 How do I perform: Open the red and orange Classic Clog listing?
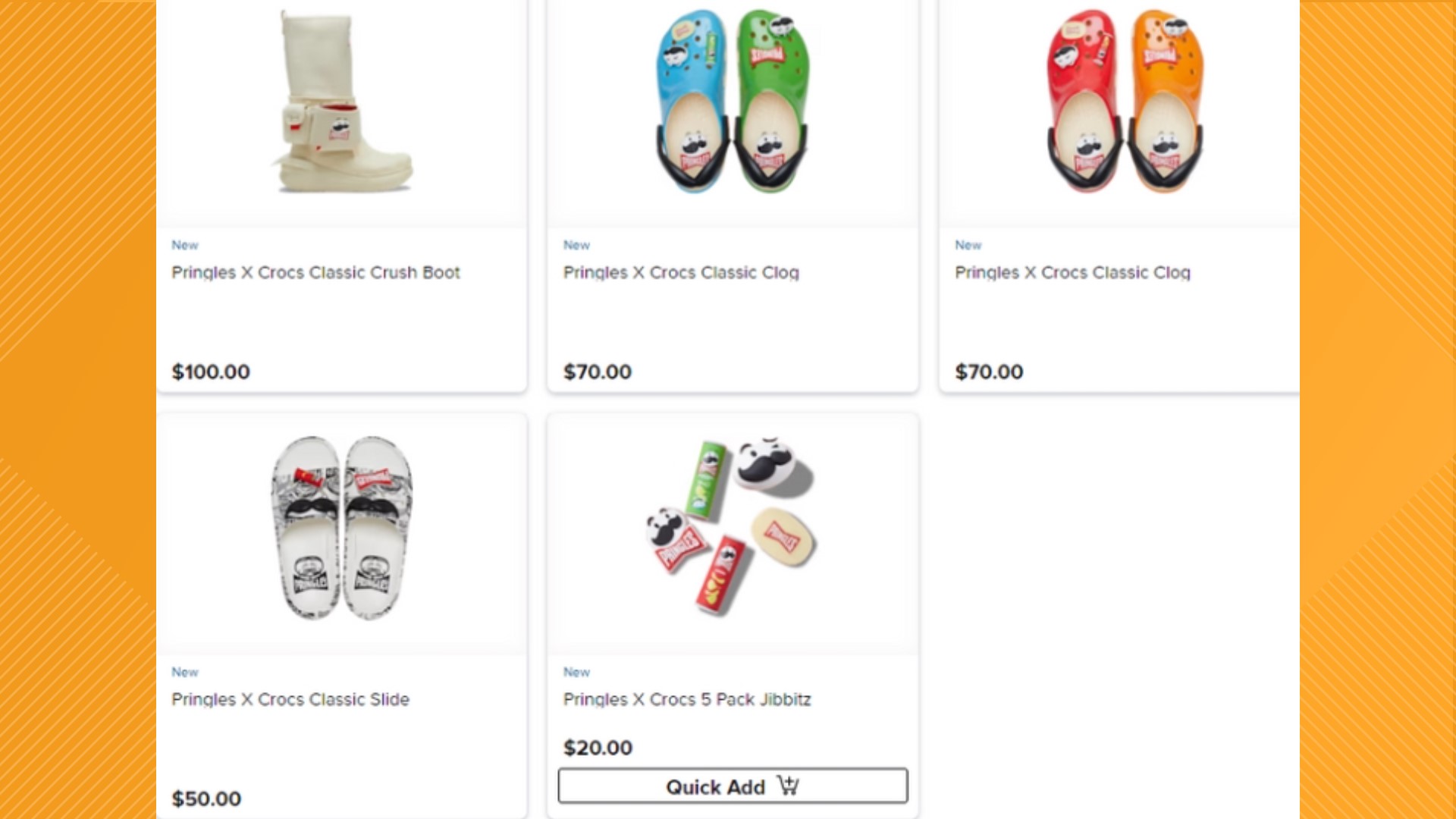point(1072,272)
